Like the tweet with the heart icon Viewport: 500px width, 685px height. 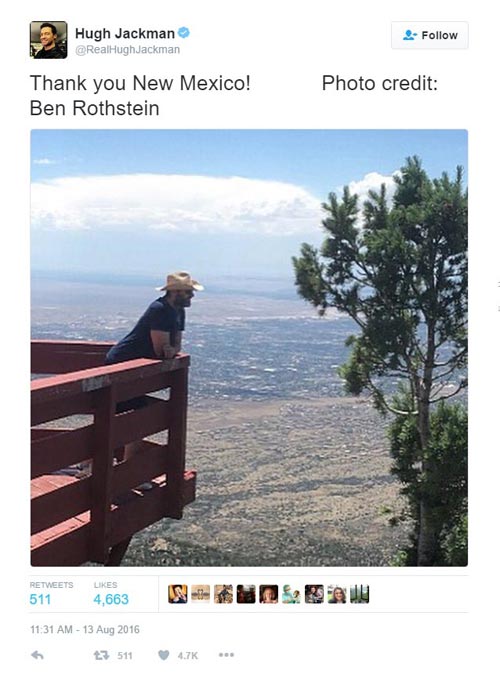pyautogui.click(x=163, y=655)
